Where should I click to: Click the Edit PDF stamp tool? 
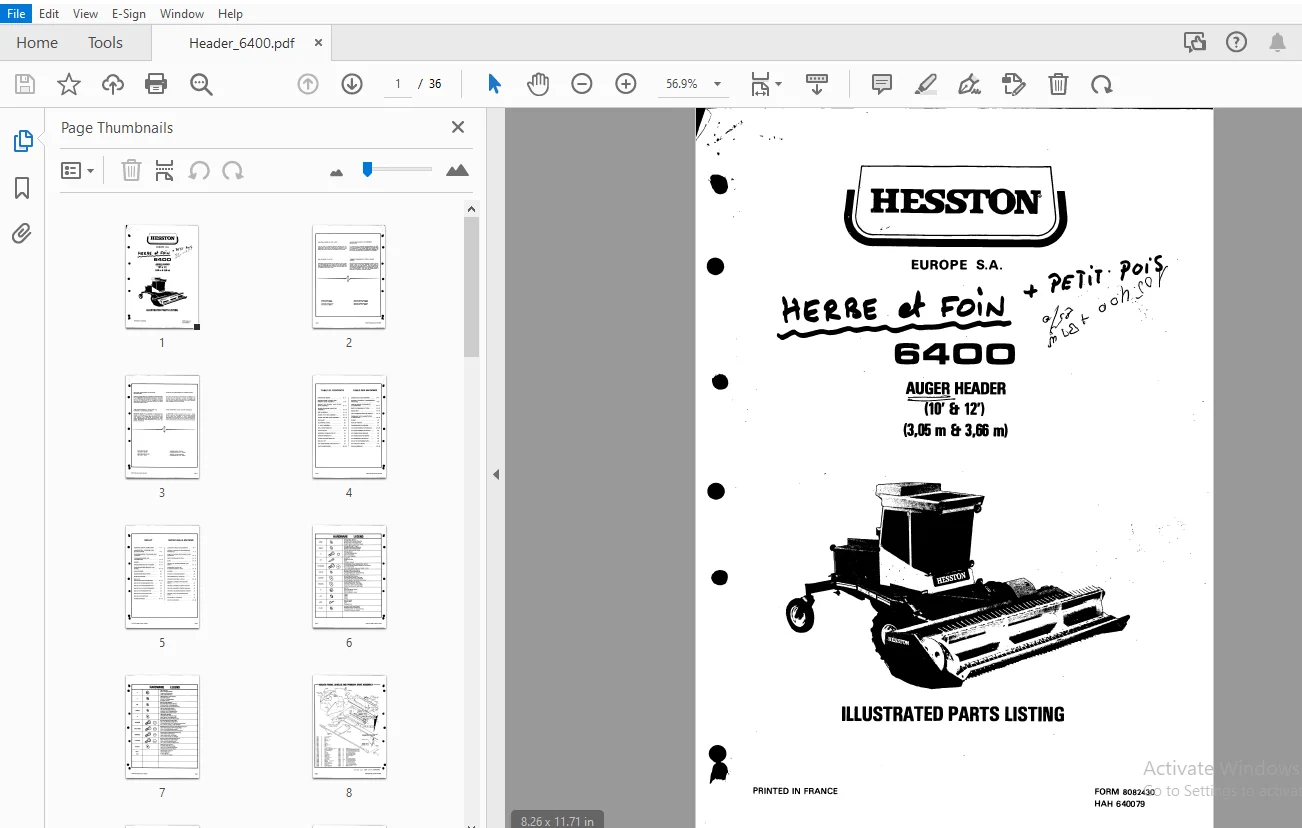[1014, 84]
